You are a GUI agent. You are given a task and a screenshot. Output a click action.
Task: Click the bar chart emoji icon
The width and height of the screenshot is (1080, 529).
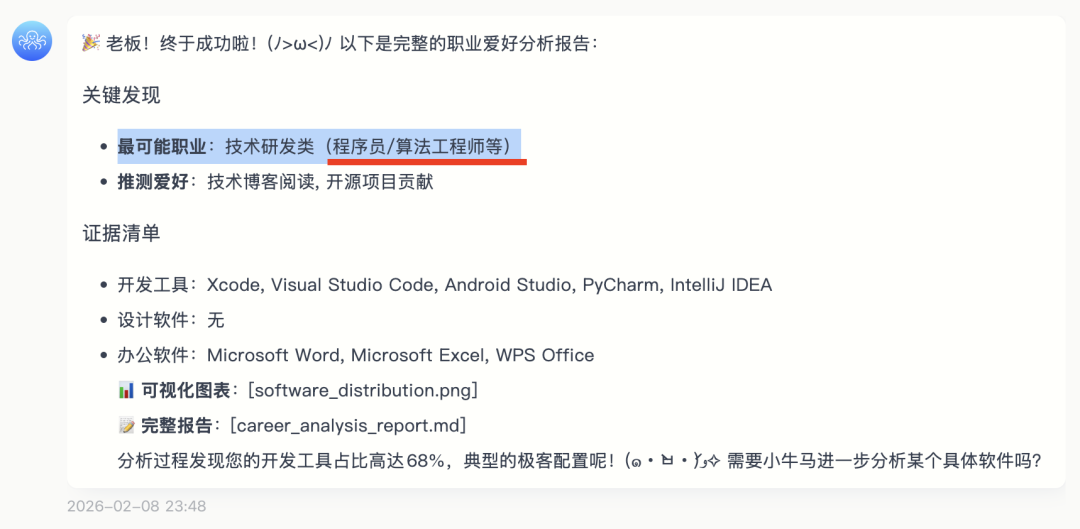coord(126,390)
